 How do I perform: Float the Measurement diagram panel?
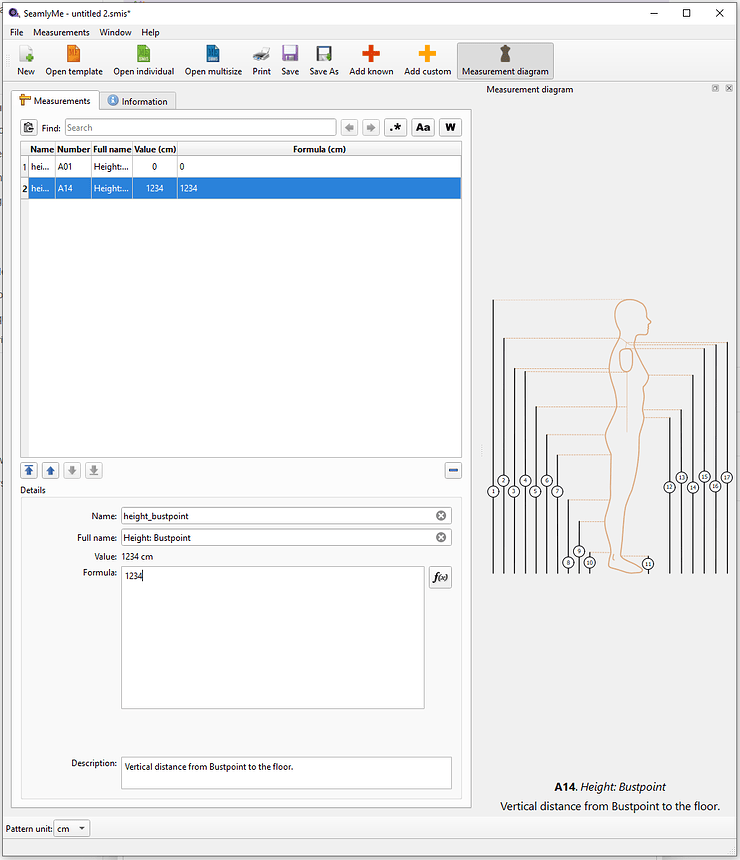(x=715, y=88)
